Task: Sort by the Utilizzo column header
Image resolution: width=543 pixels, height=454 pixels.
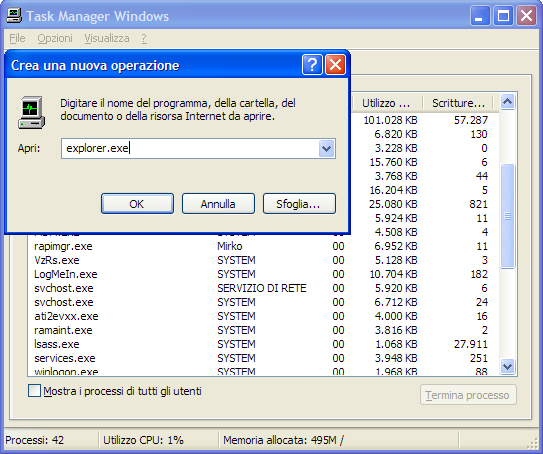Action: click(x=387, y=103)
